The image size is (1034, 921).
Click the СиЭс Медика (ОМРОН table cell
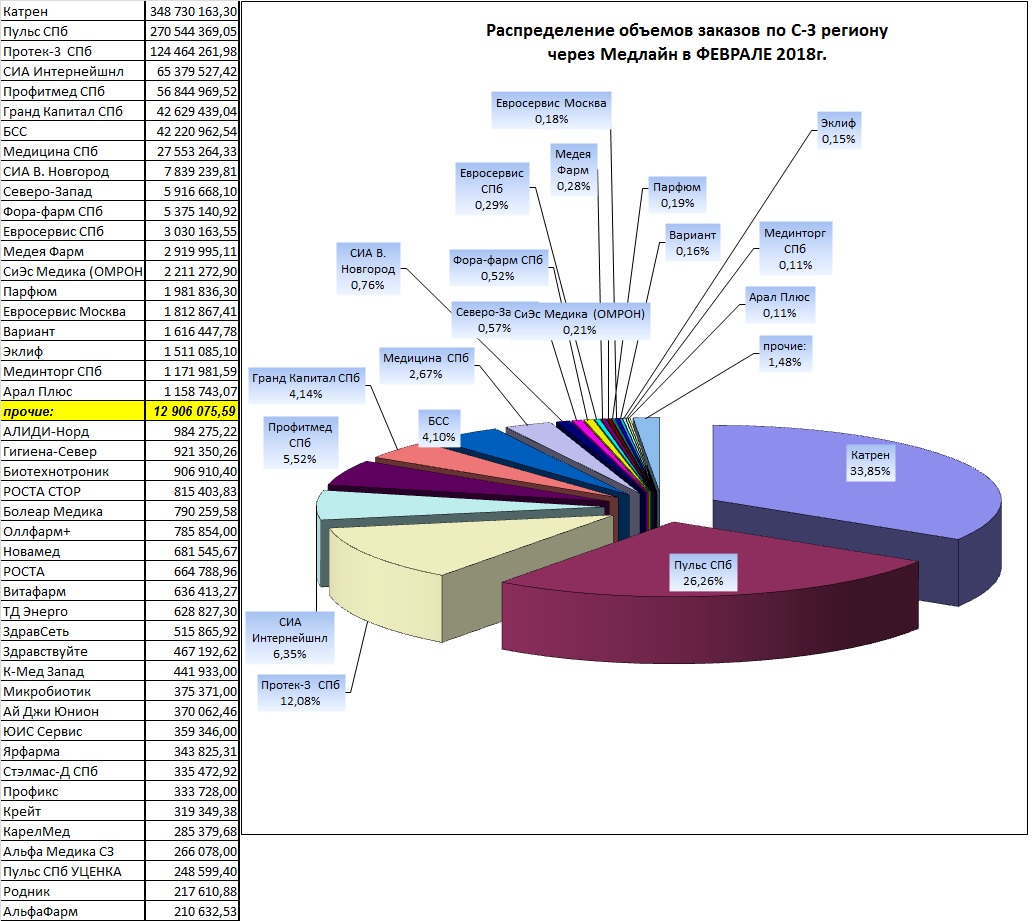[72, 272]
